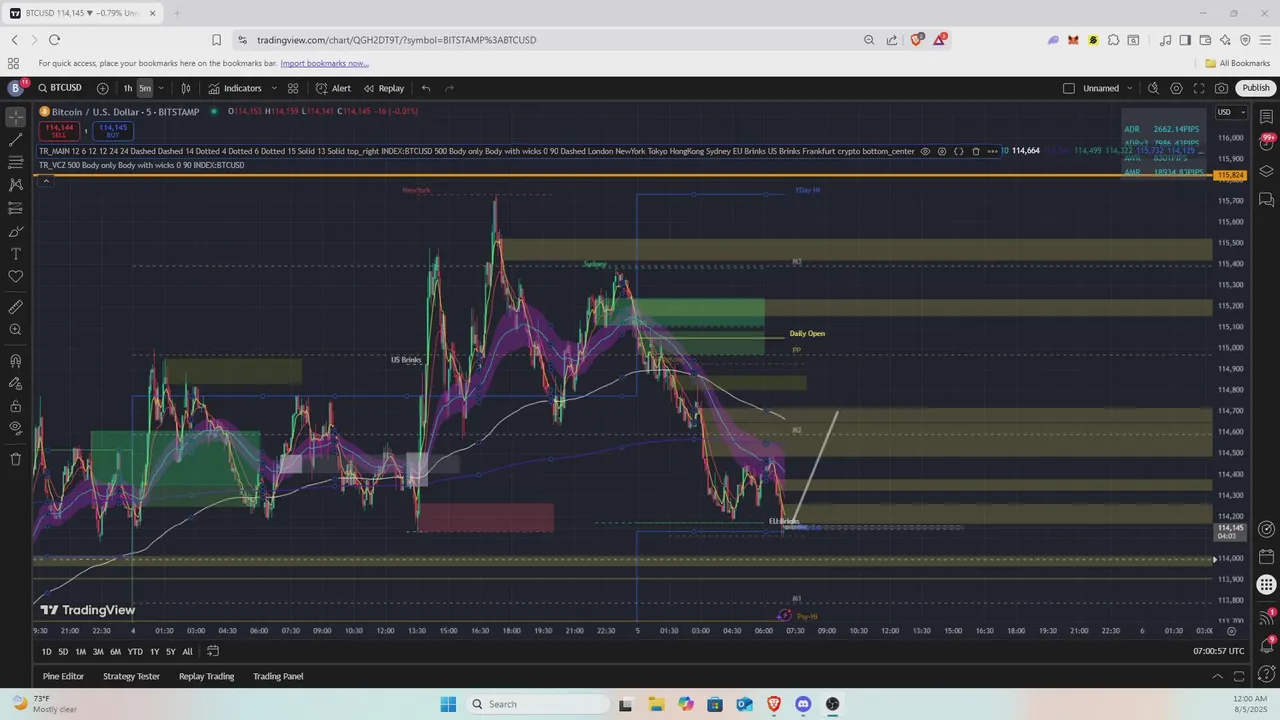The width and height of the screenshot is (1280, 720).
Task: Click the red SELL 114,144 button
Action: (x=60, y=130)
